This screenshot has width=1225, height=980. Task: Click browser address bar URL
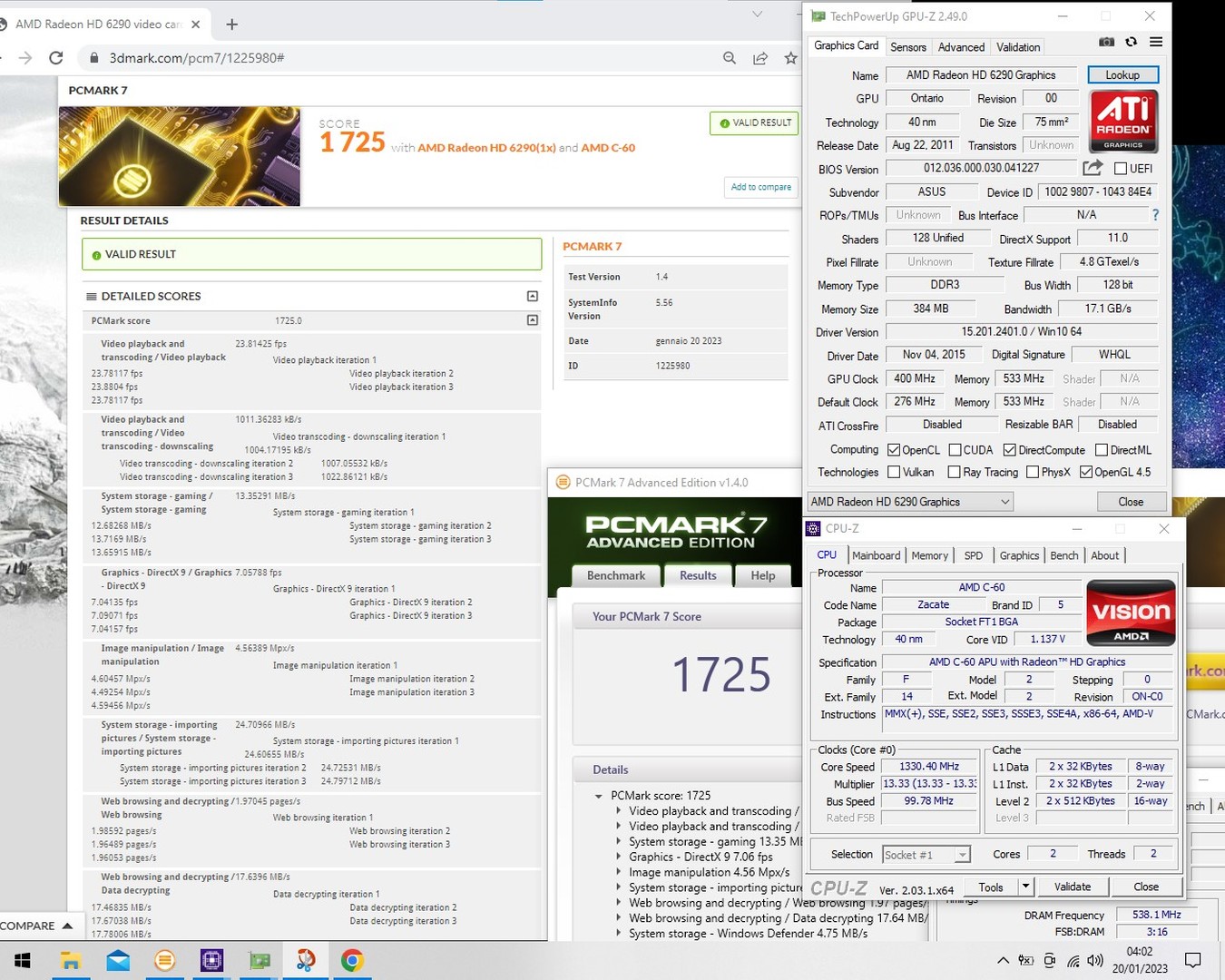point(197,58)
